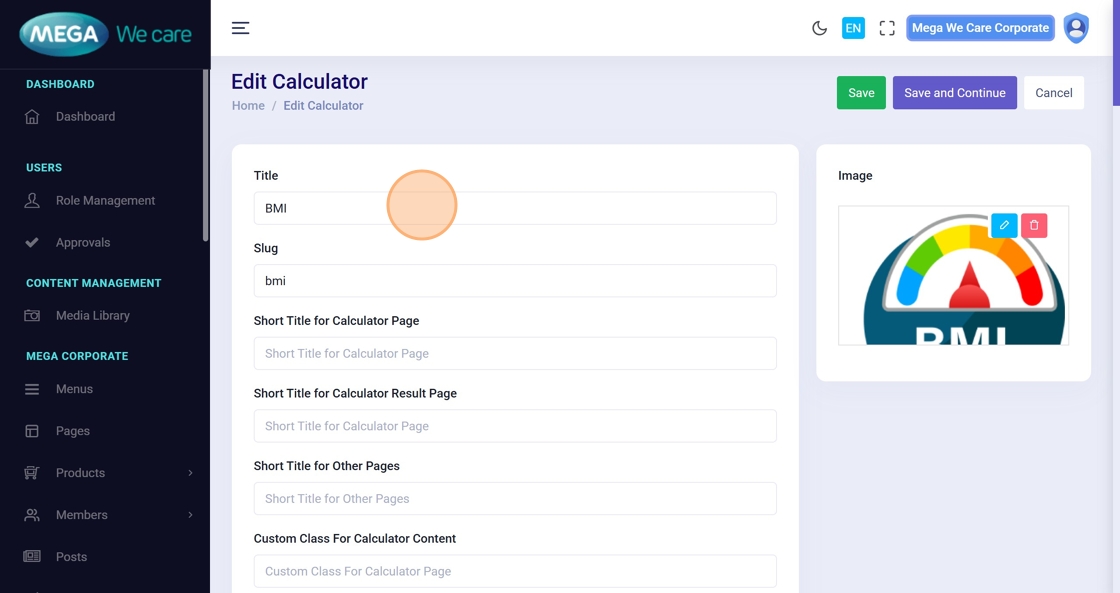Image resolution: width=1120 pixels, height=593 pixels.
Task: Open the user profile avatar icon
Action: coord(1076,28)
